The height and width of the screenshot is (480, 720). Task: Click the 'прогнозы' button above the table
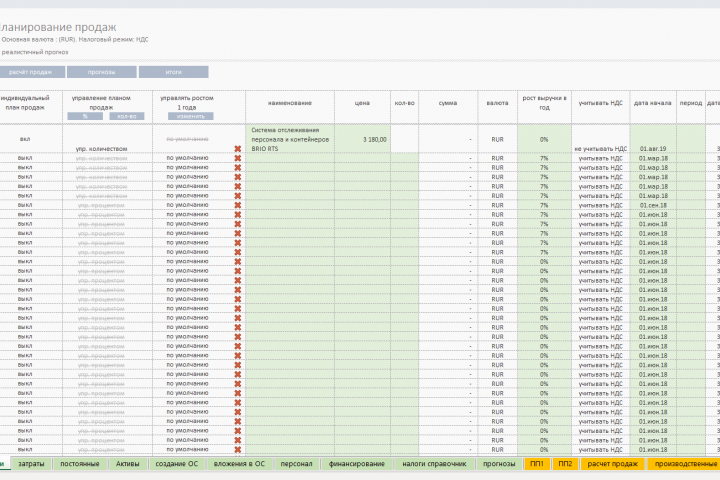[x=101, y=72]
